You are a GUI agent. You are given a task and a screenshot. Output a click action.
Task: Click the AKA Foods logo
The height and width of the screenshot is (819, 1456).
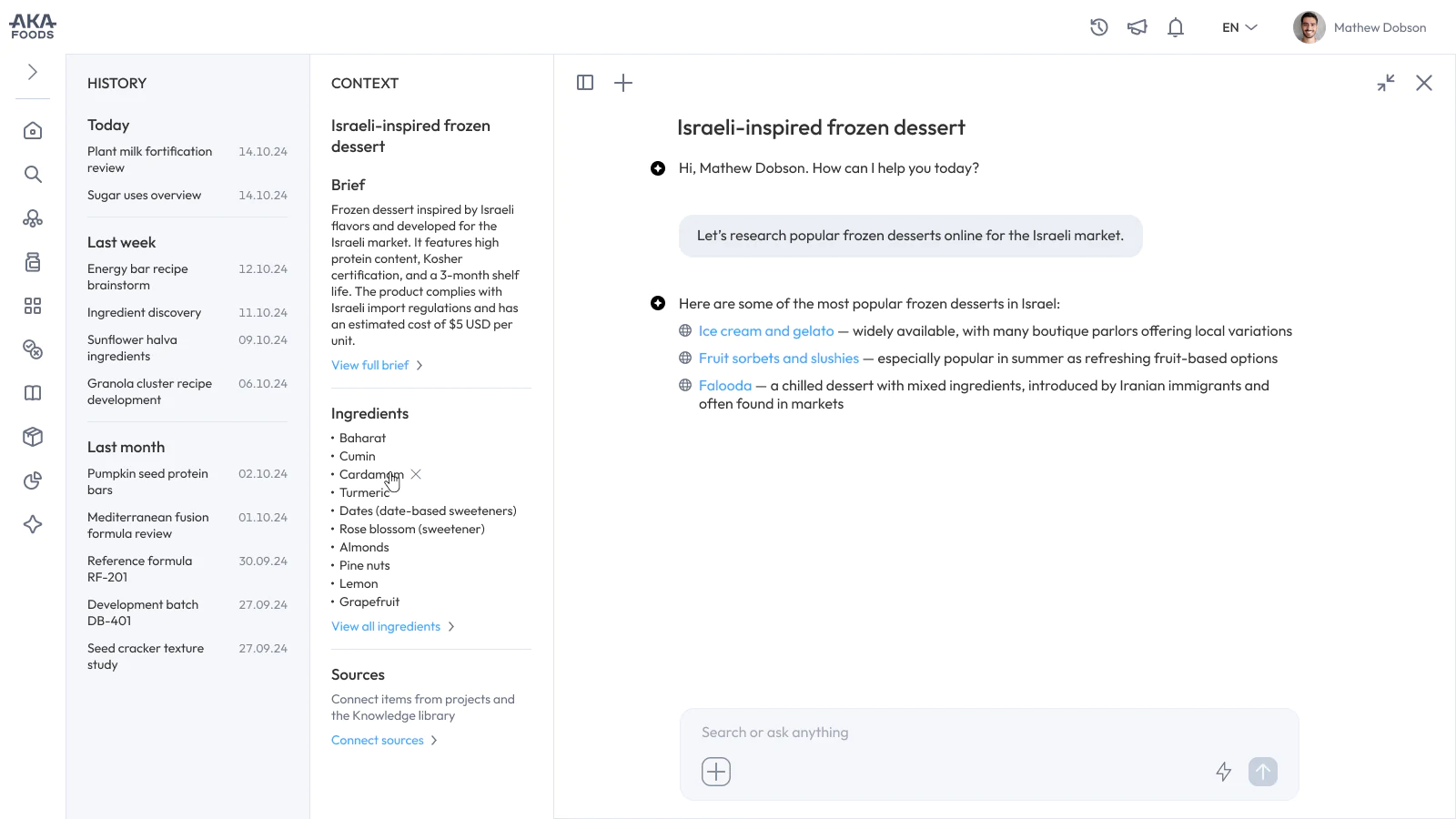click(x=33, y=26)
